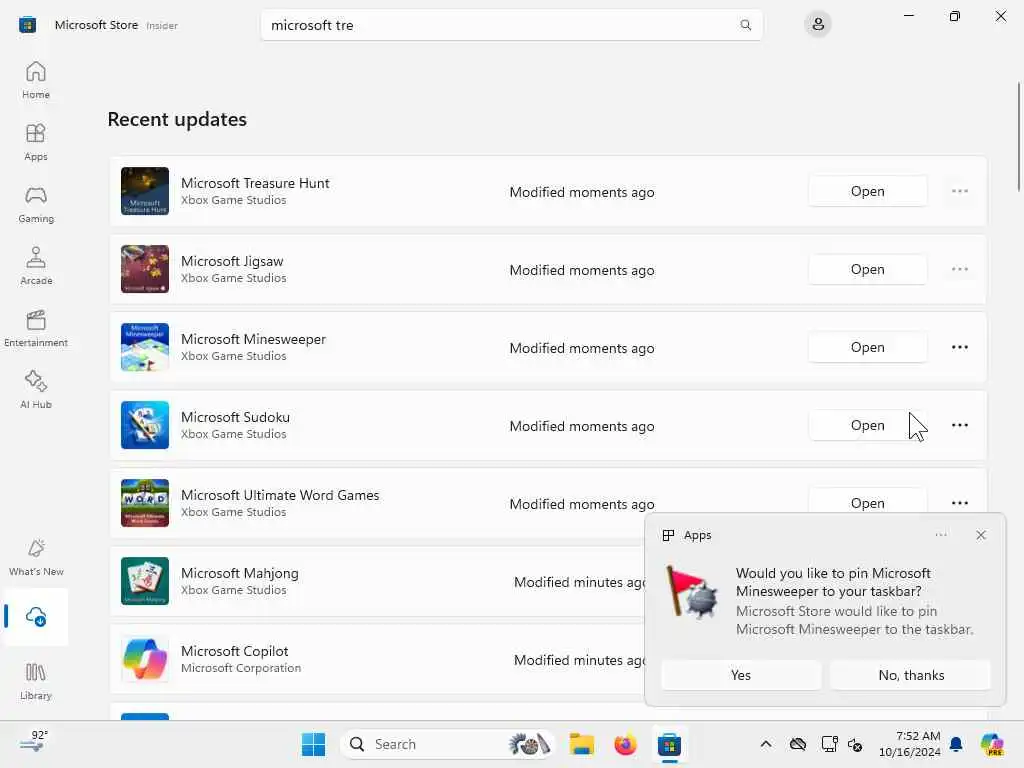The height and width of the screenshot is (768, 1024).
Task: Select the Downloads cloud icon in sidebar
Action: tap(36, 616)
